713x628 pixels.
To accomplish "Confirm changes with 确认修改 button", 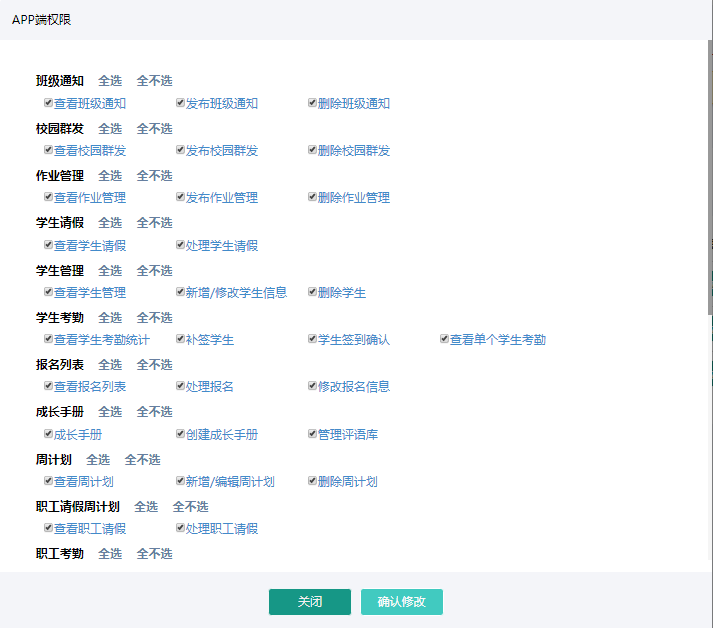I will tap(402, 602).
